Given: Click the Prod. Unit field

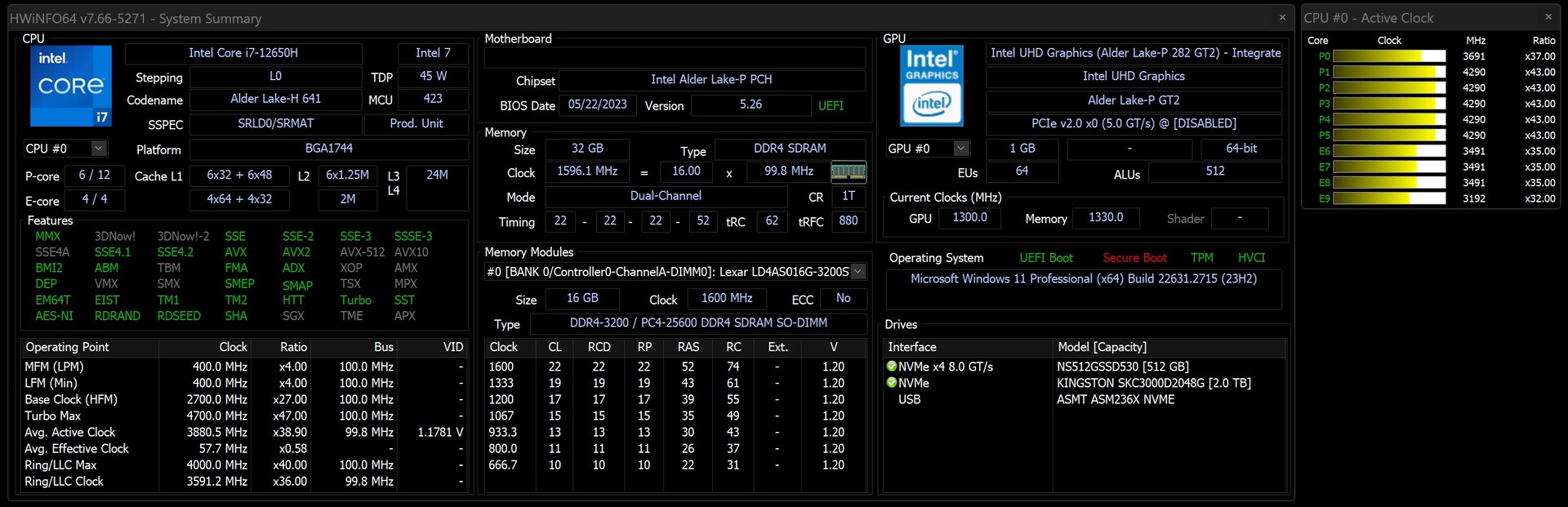Looking at the screenshot, I should (x=416, y=124).
